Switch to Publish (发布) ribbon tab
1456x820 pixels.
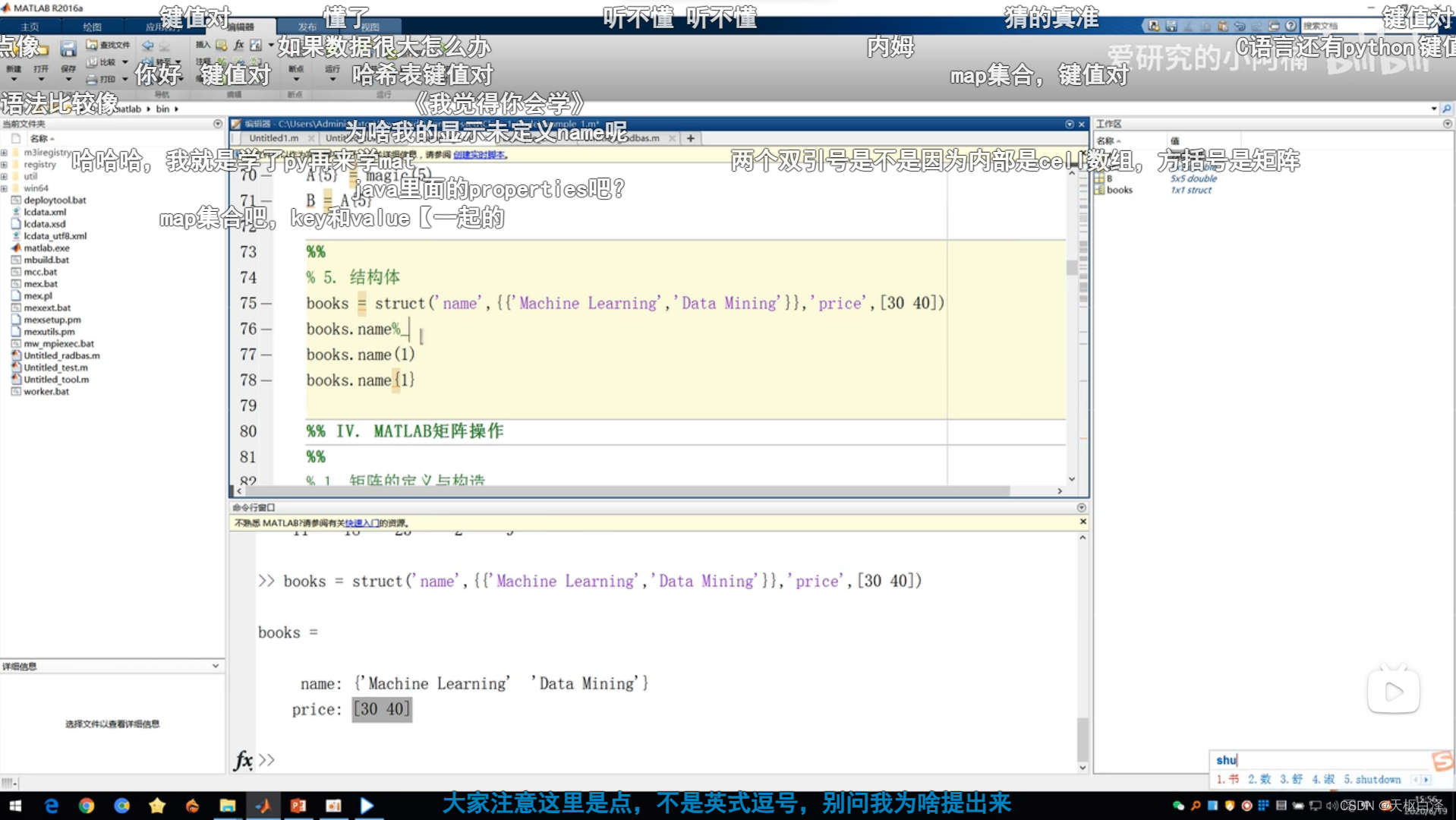(306, 27)
